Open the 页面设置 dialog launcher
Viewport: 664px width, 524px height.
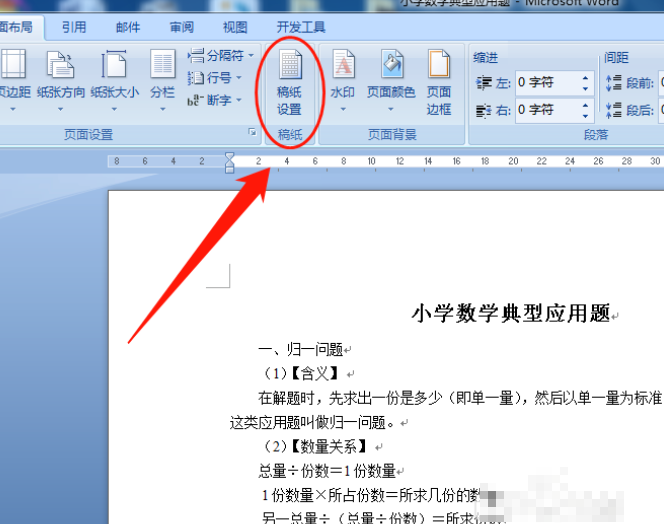point(252,133)
